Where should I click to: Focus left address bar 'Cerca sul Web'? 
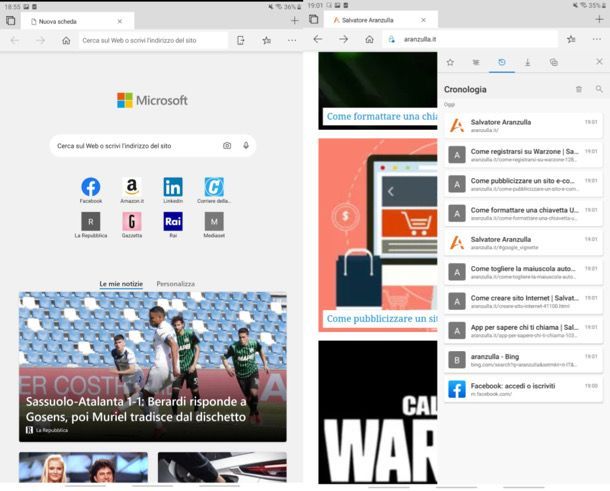coord(153,40)
